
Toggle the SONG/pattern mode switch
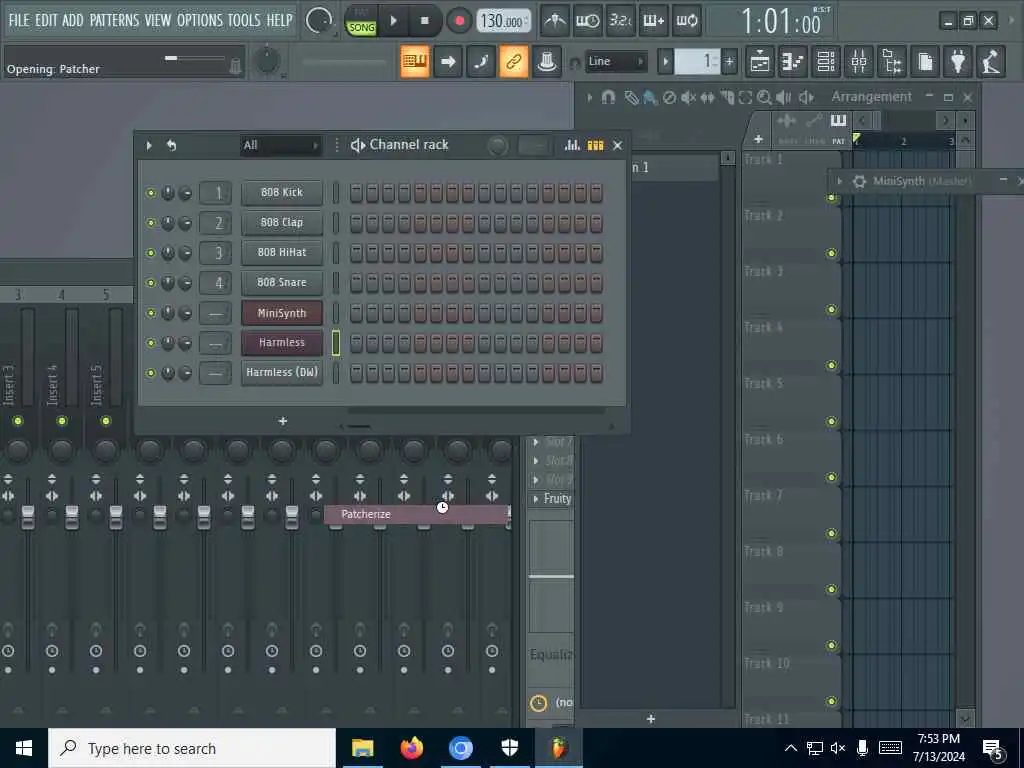pyautogui.click(x=361, y=22)
